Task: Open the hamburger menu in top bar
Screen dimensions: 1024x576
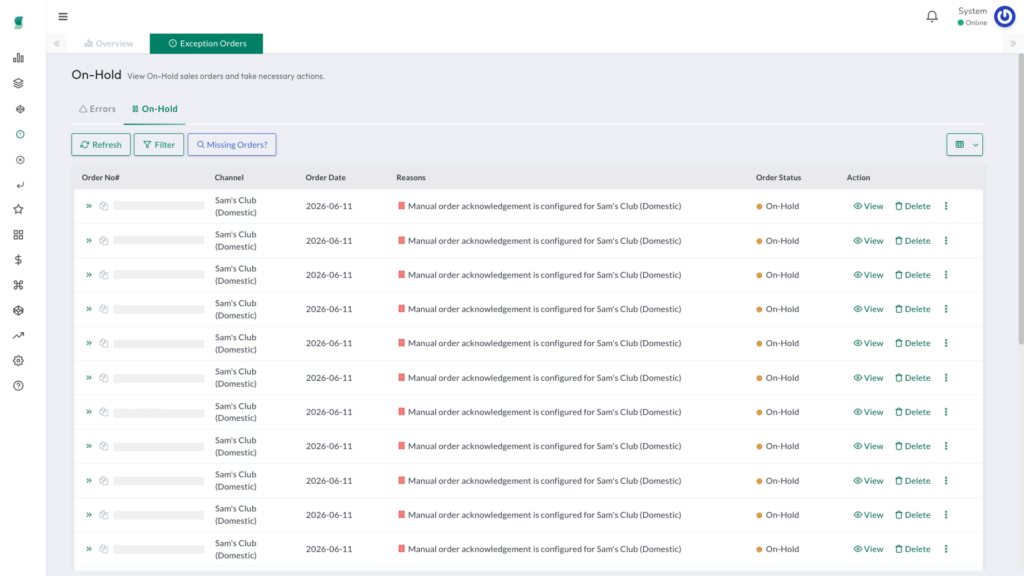Action: coord(63,16)
